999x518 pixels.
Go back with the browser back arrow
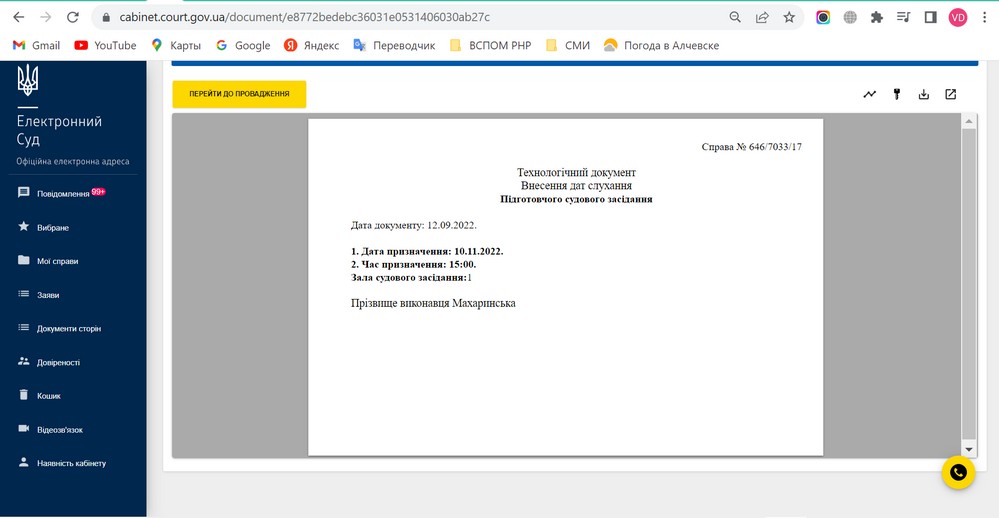pos(18,17)
